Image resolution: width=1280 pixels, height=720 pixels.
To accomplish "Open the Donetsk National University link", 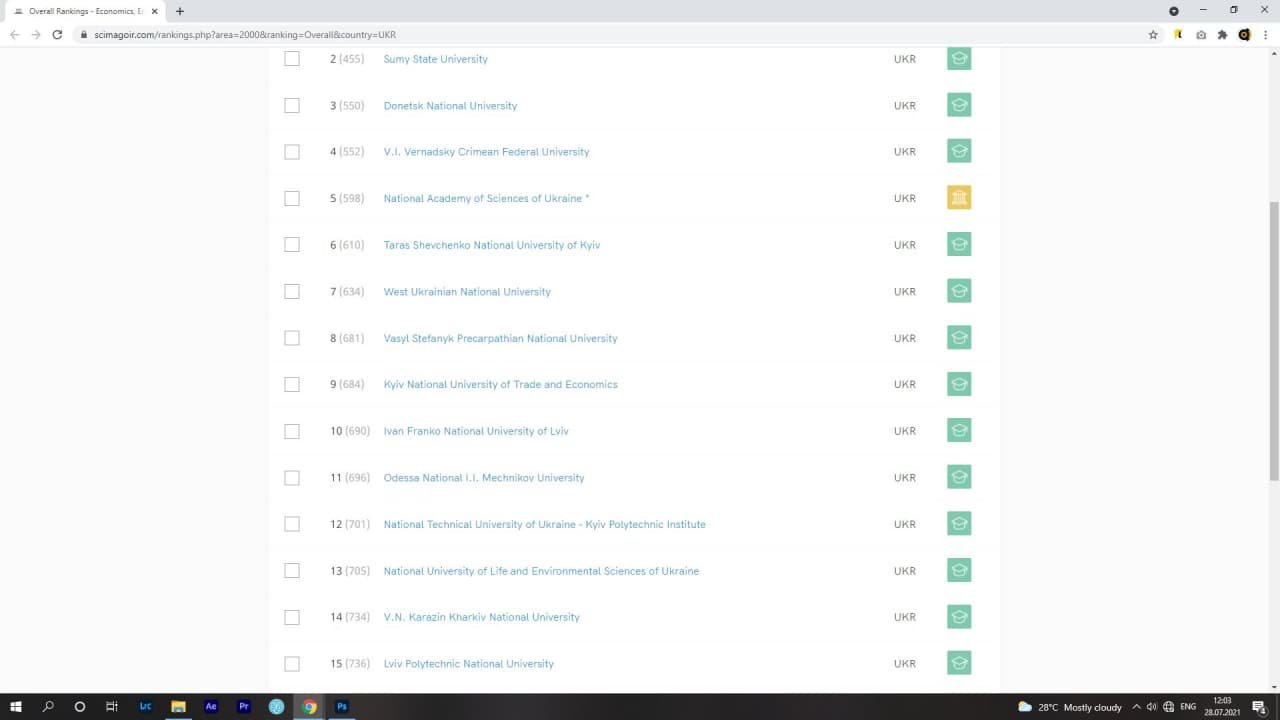I will pos(450,105).
